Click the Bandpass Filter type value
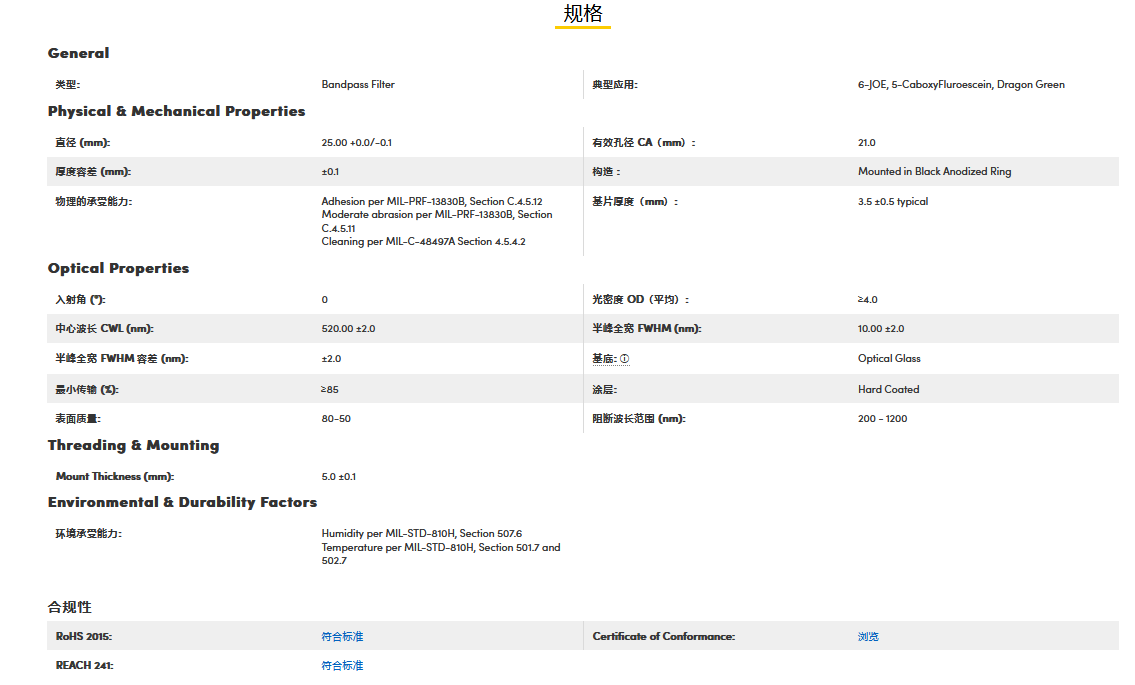1135x685 pixels. 358,85
